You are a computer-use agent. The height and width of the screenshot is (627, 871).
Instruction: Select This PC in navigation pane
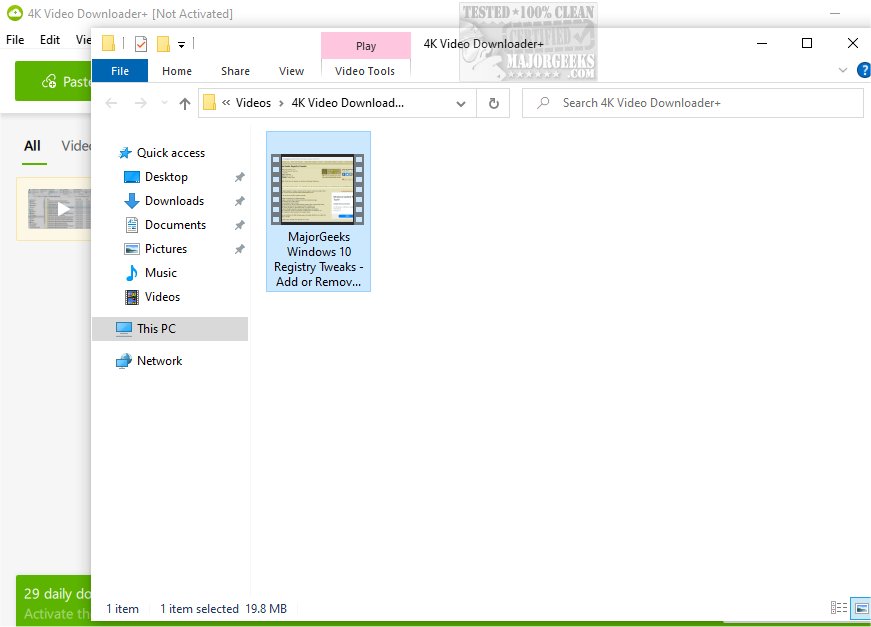(x=170, y=329)
